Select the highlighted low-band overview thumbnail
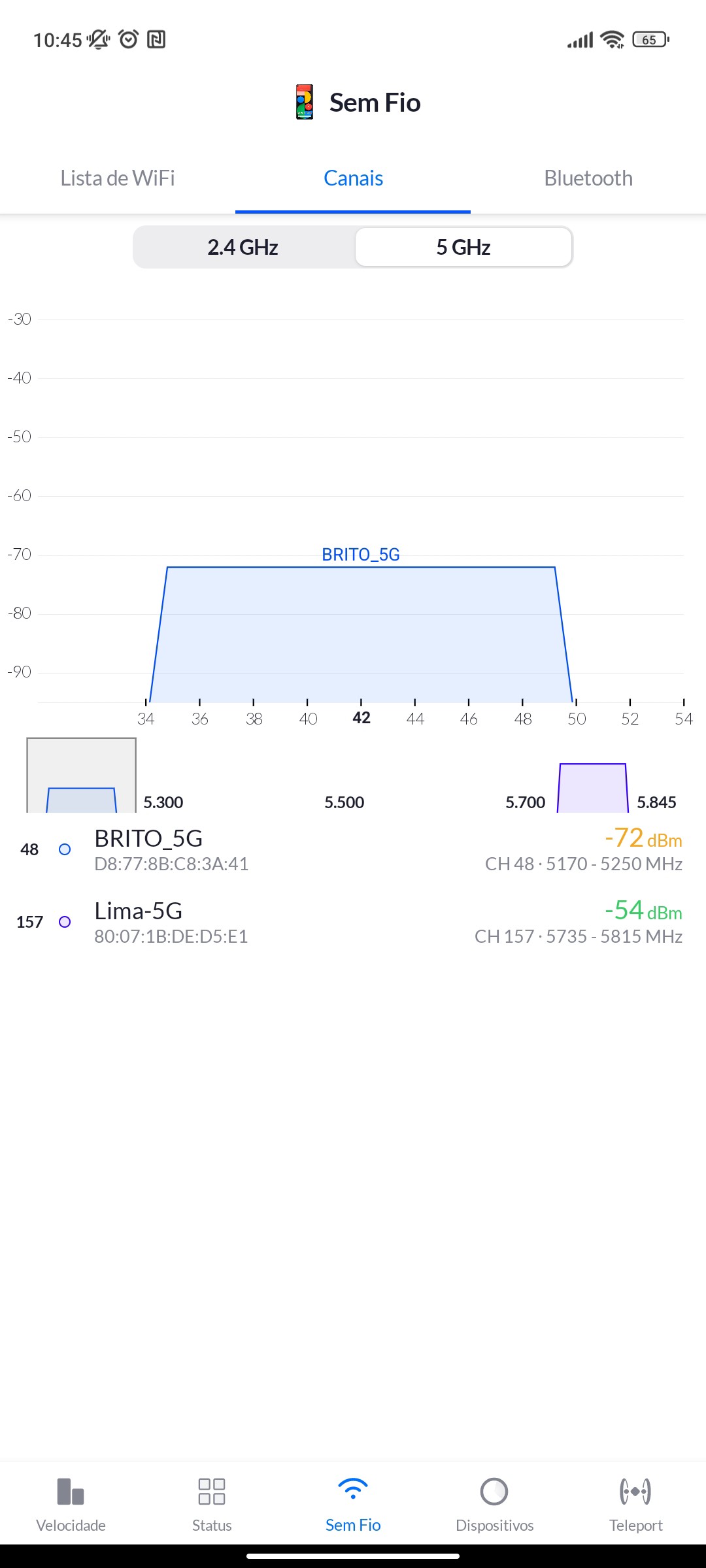 point(81,776)
